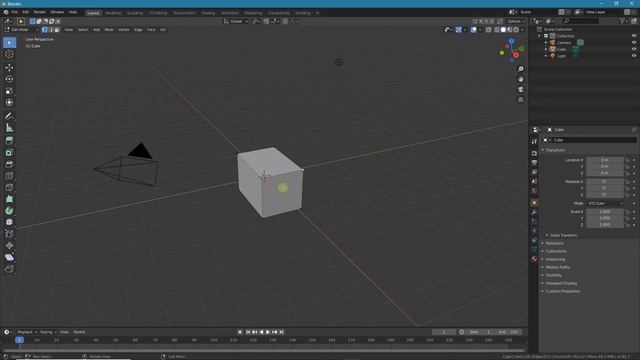The image size is (640, 360).
Task: Click the zoom view magnifier icon
Action: point(520,69)
